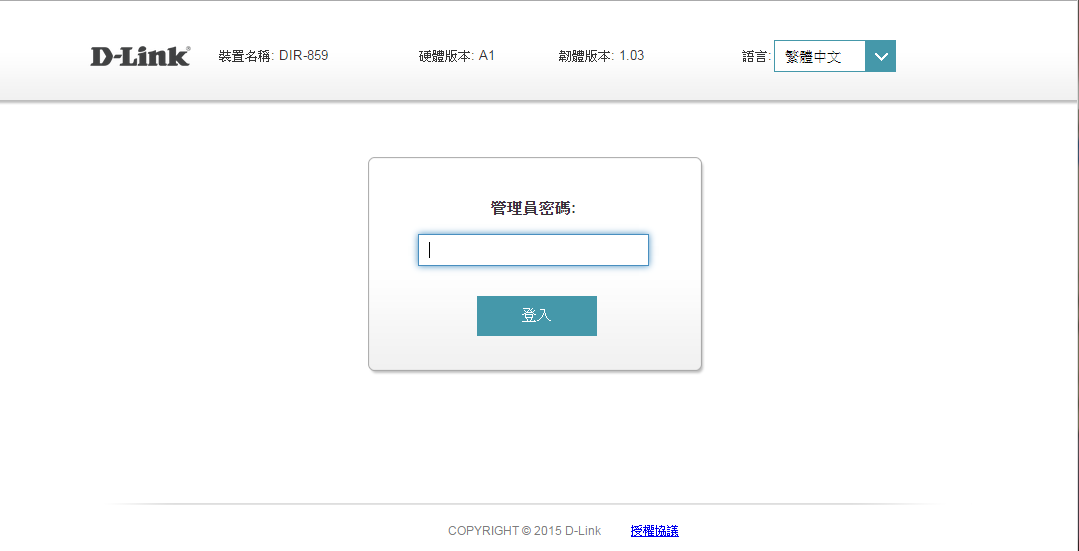Click the 裝置名稱 label

point(245,56)
